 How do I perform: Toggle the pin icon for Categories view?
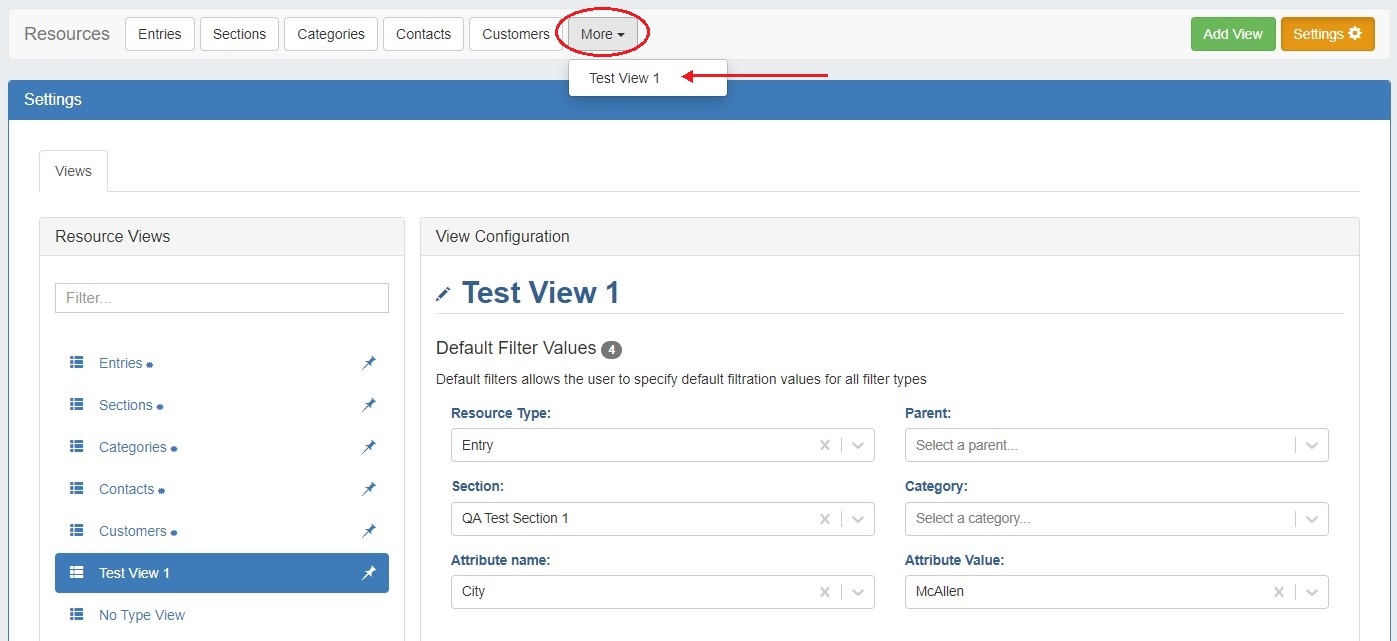369,447
